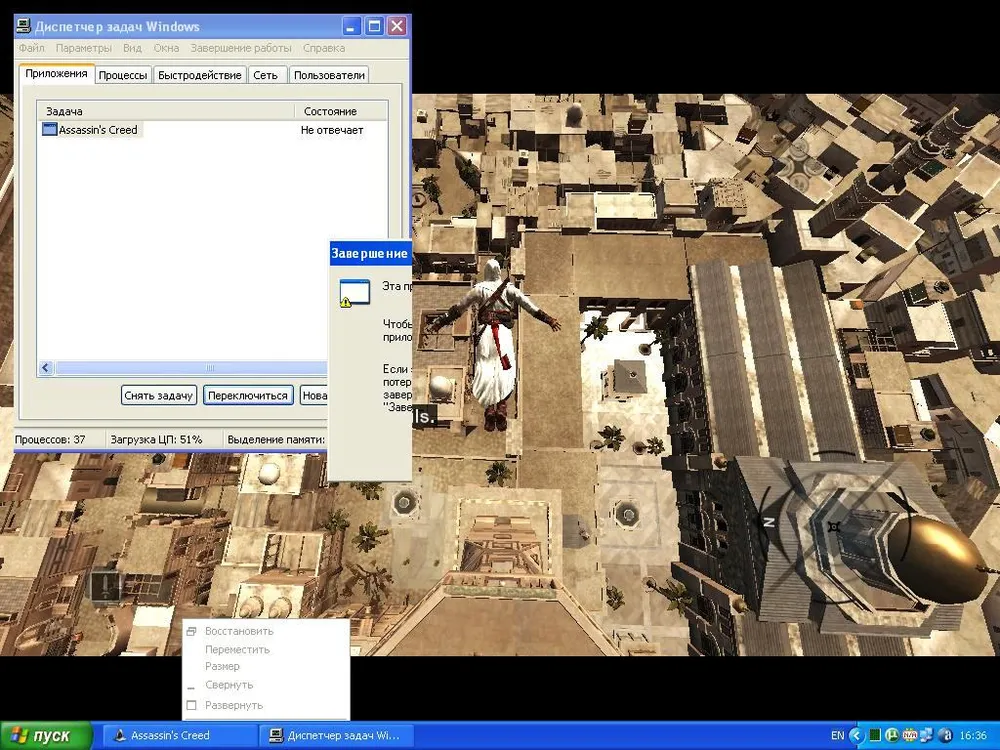Click the warning icon in the end program dialog
The image size is (1000, 750).
pyautogui.click(x=354, y=293)
